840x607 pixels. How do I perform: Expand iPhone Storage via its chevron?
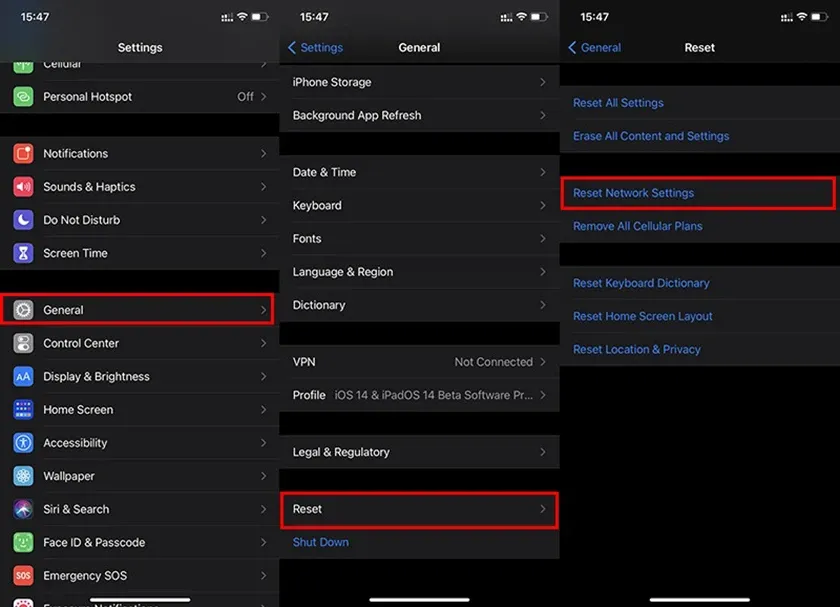pyautogui.click(x=545, y=82)
